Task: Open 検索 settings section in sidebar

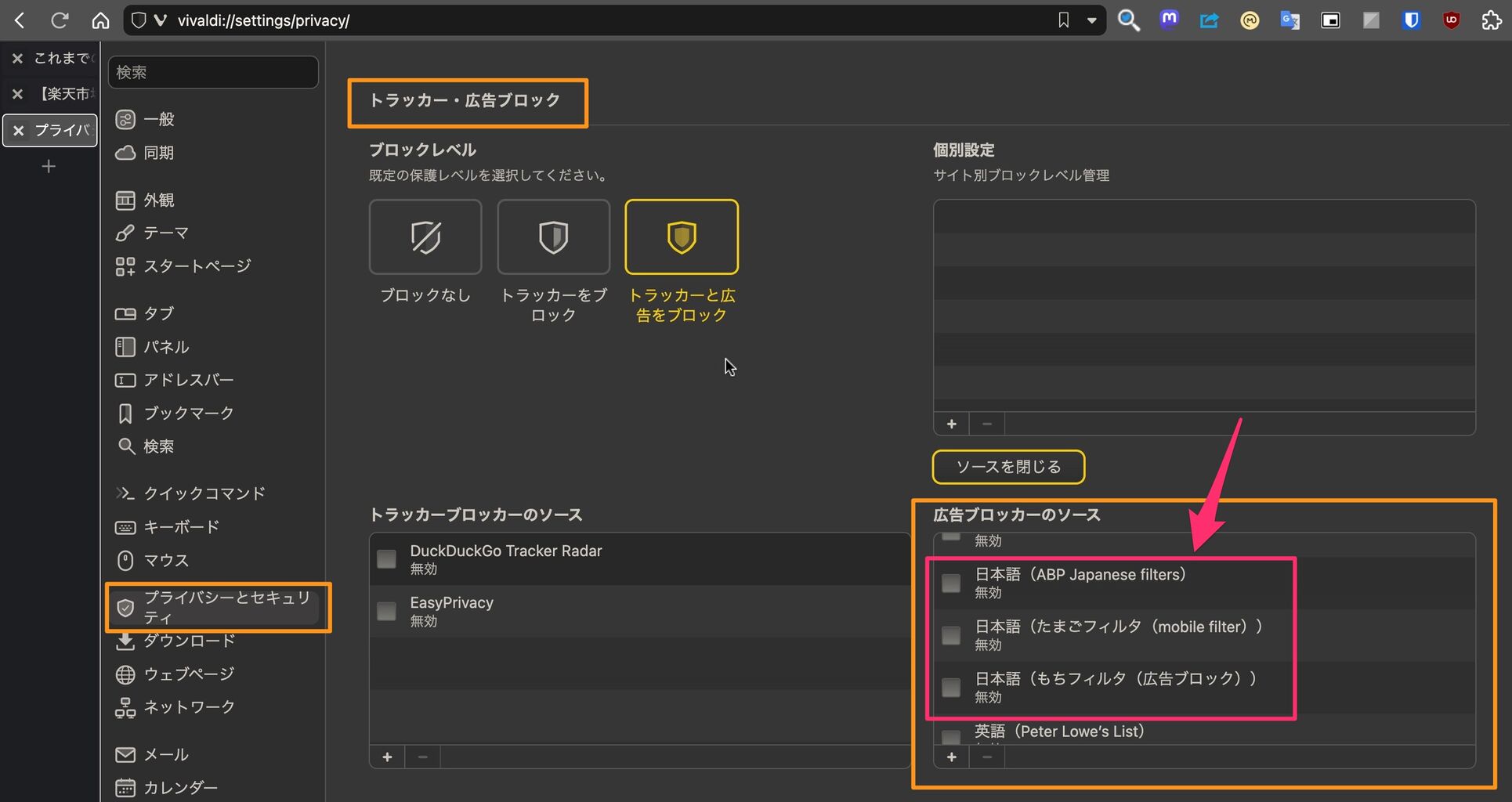Action: 145,446
